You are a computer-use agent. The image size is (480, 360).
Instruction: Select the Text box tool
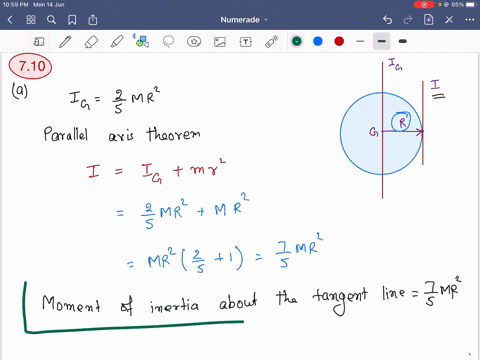coord(246,42)
